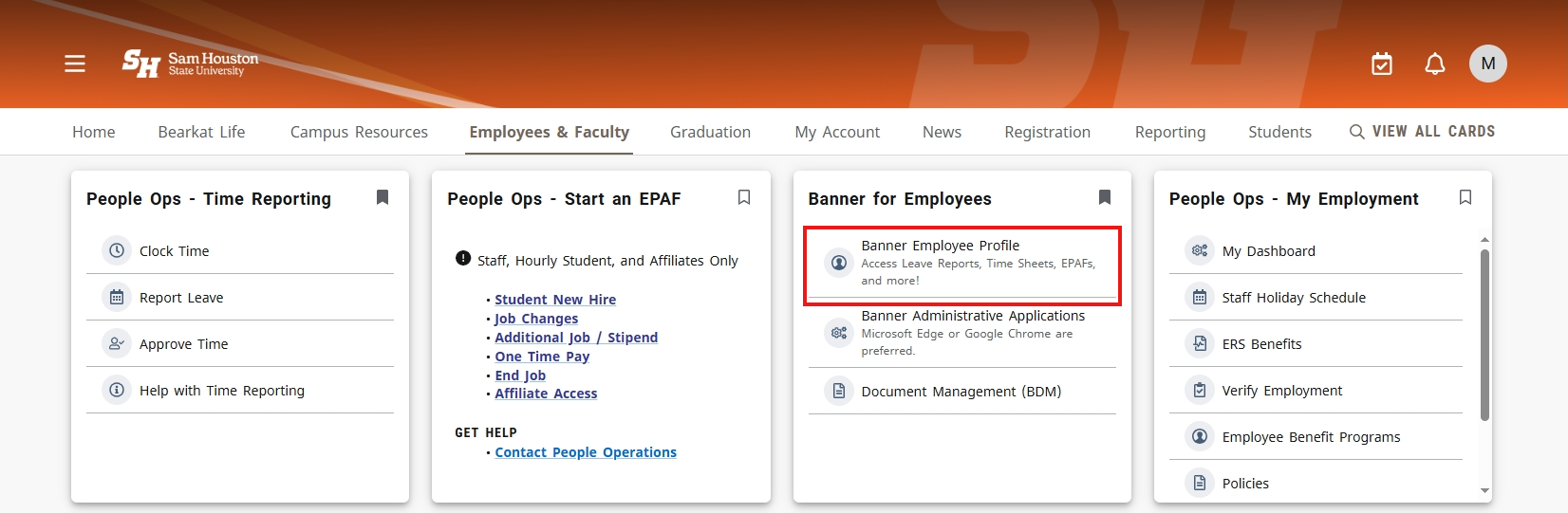Open Policies in My Employment card
This screenshot has width=1568, height=513.
pos(1316,484)
